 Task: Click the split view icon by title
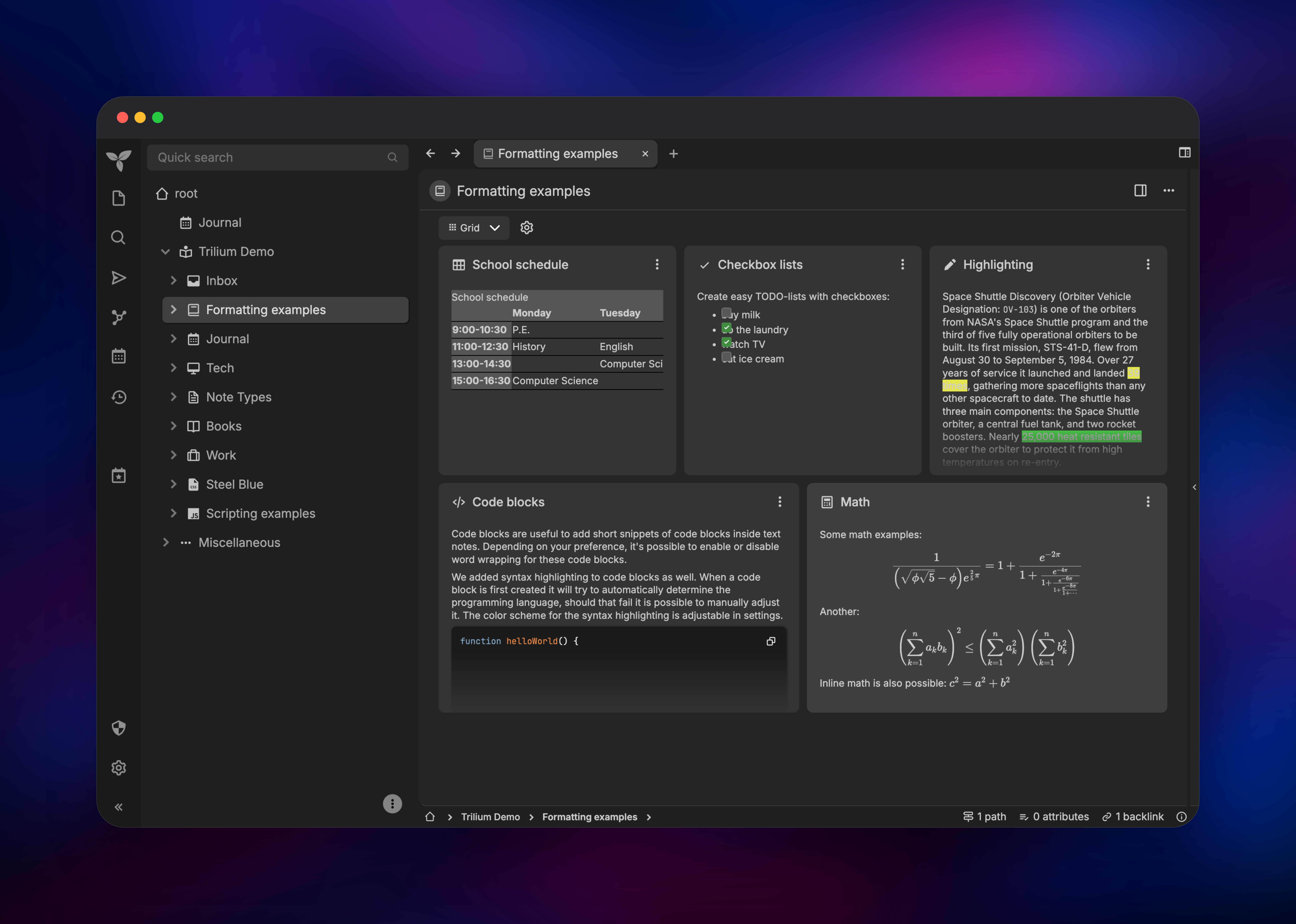point(1140,191)
